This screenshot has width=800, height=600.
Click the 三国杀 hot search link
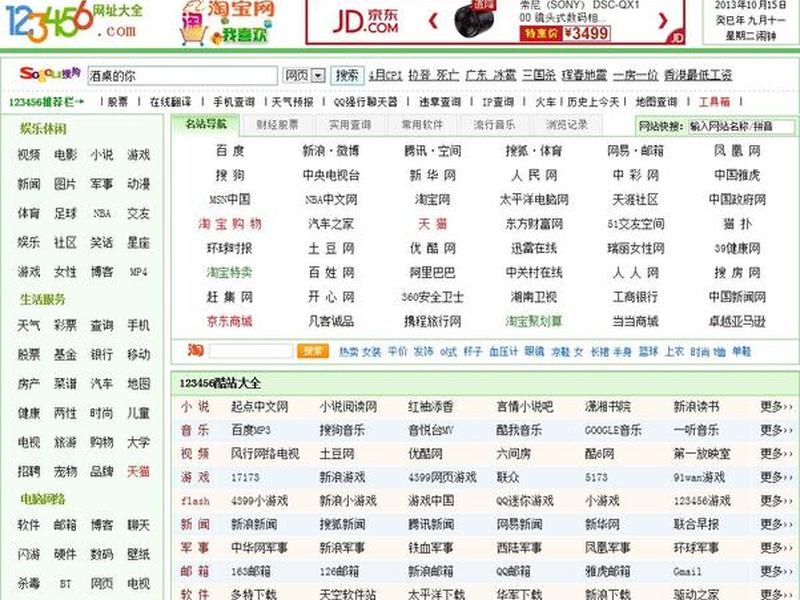click(x=539, y=76)
